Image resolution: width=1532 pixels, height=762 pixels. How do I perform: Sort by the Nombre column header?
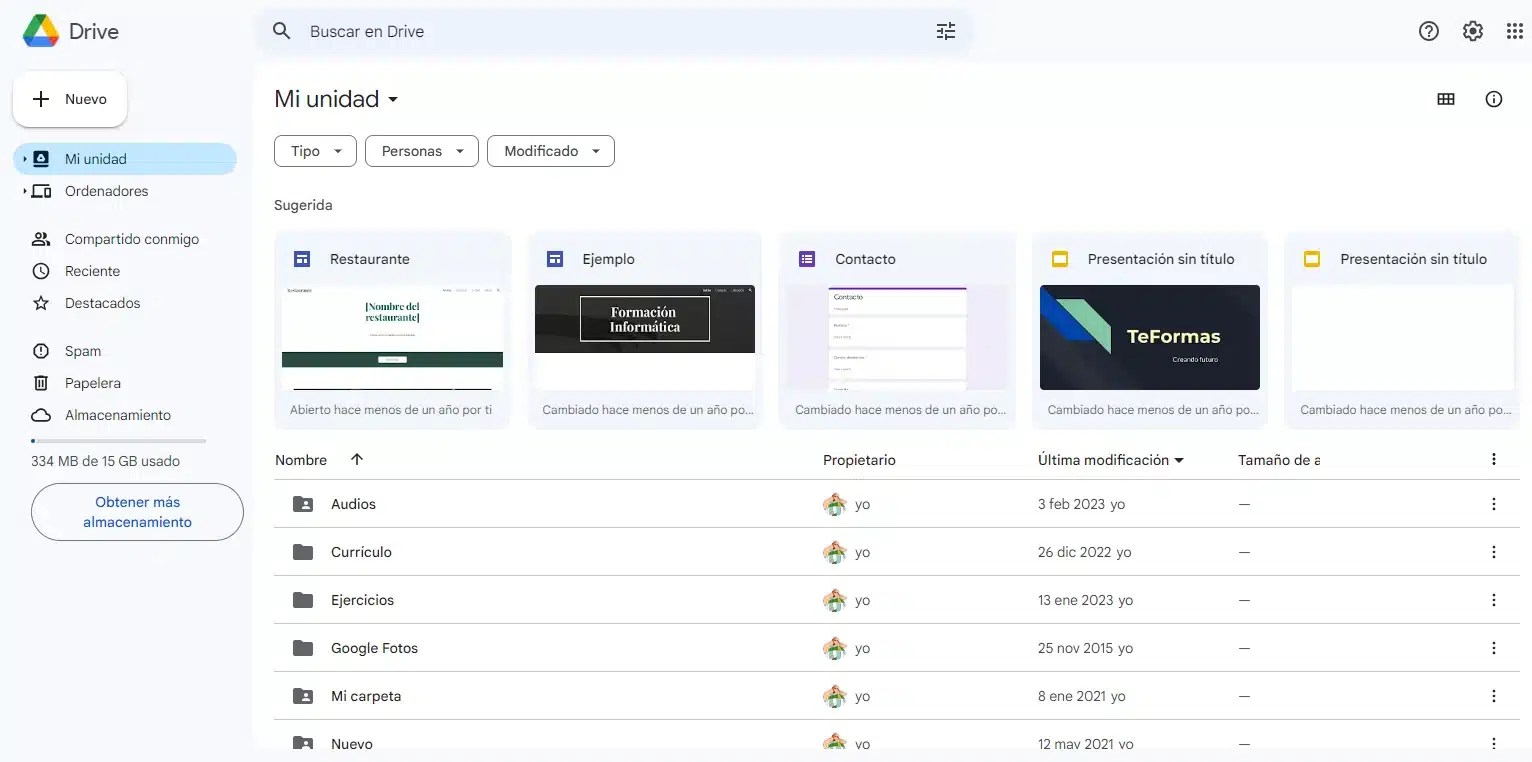pos(301,460)
